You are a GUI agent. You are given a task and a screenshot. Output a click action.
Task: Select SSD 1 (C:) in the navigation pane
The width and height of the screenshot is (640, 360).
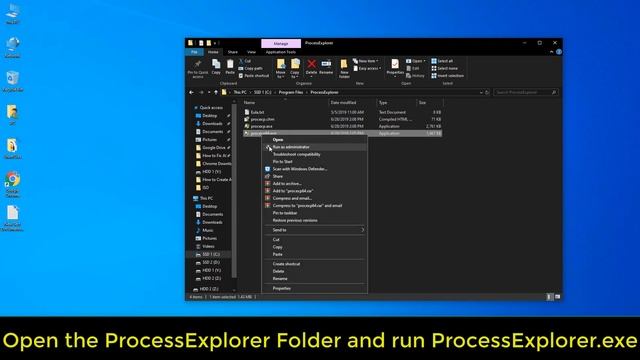pos(211,254)
